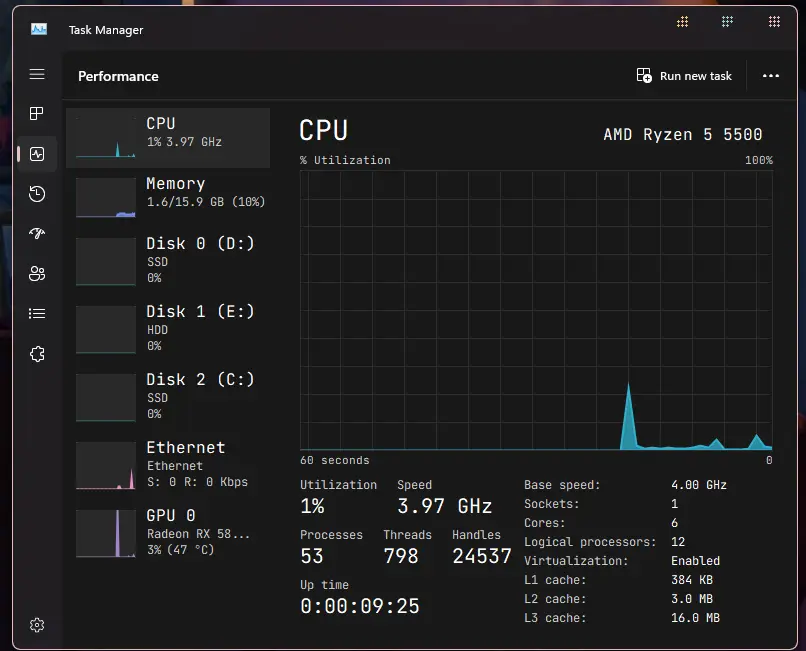Click the processes count 53

(312, 556)
